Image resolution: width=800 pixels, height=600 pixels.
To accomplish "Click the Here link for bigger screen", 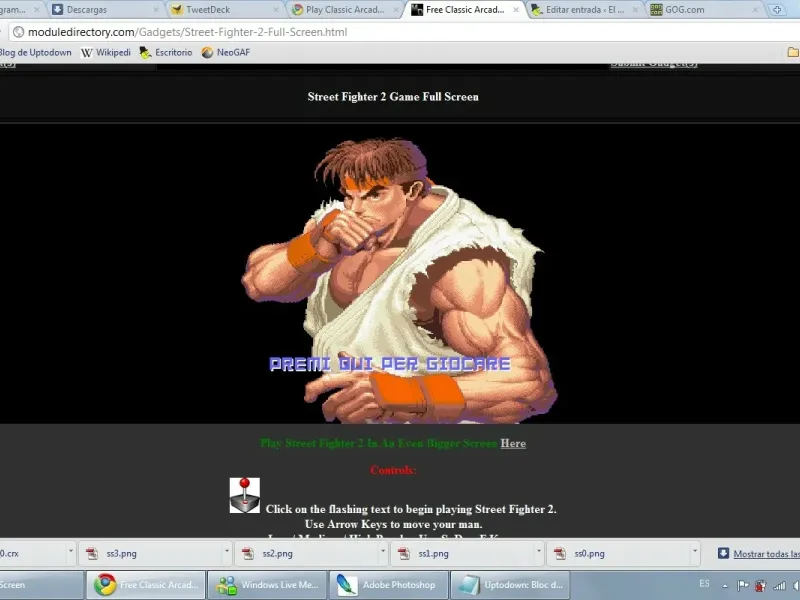I will click(513, 443).
